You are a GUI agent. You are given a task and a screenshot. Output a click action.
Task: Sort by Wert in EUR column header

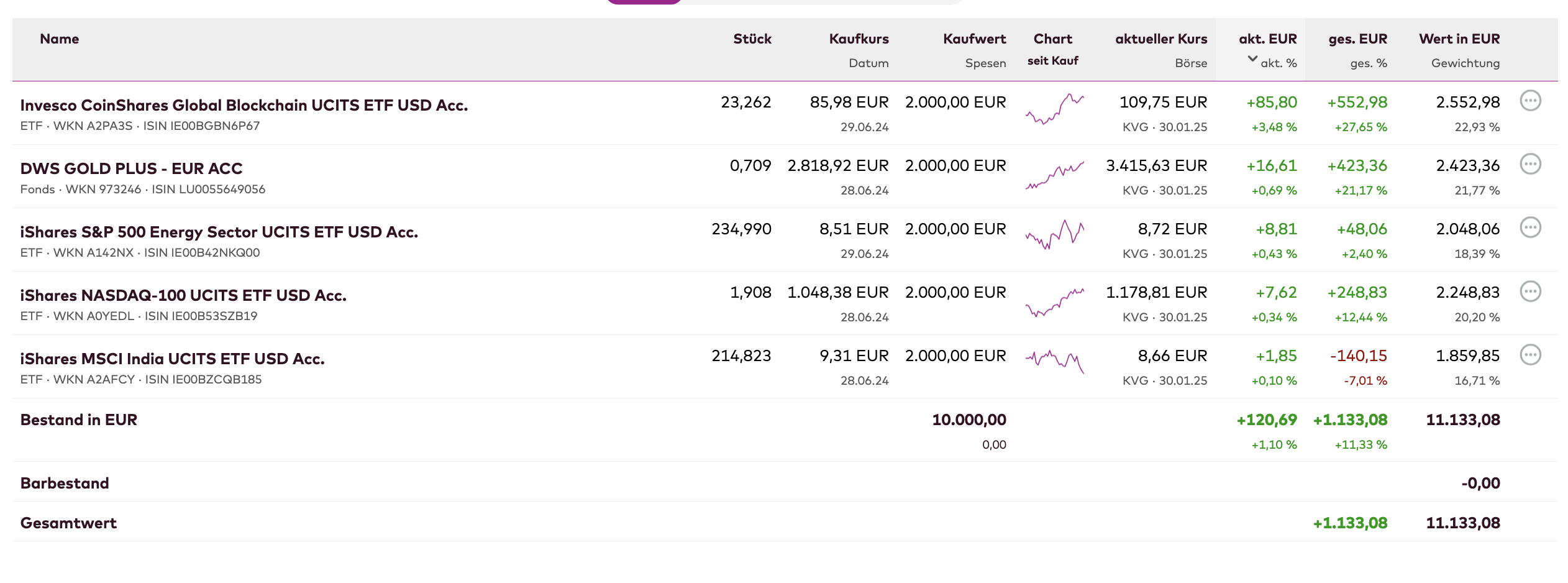click(x=1459, y=39)
